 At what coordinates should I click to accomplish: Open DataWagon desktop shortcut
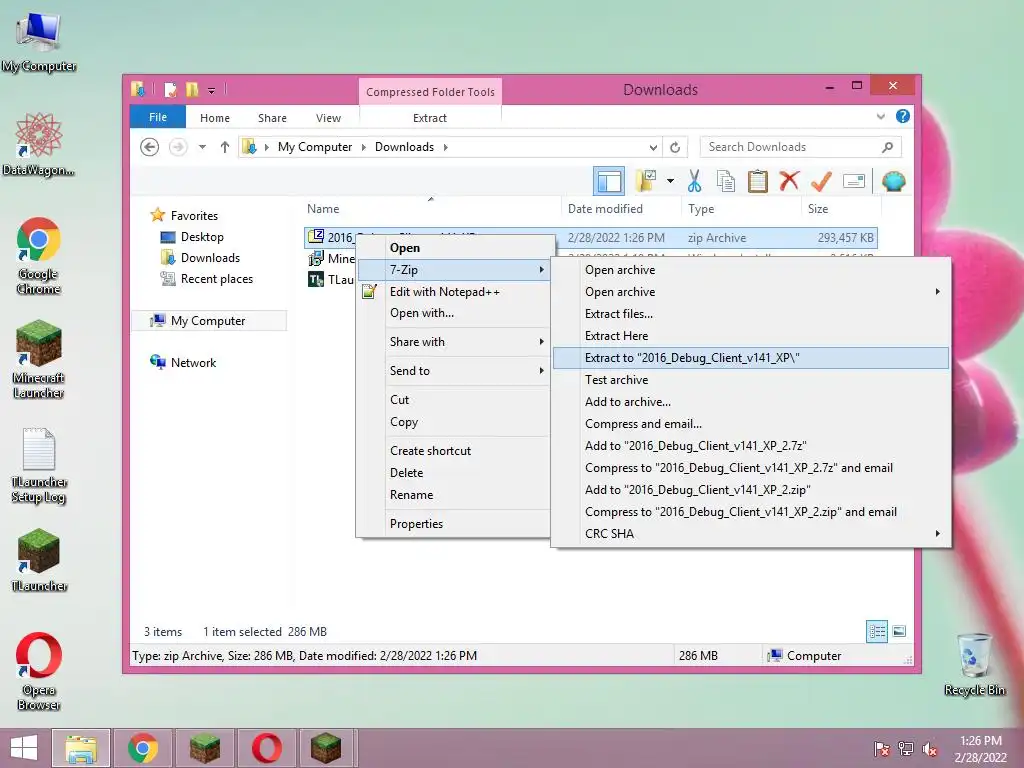(39, 145)
